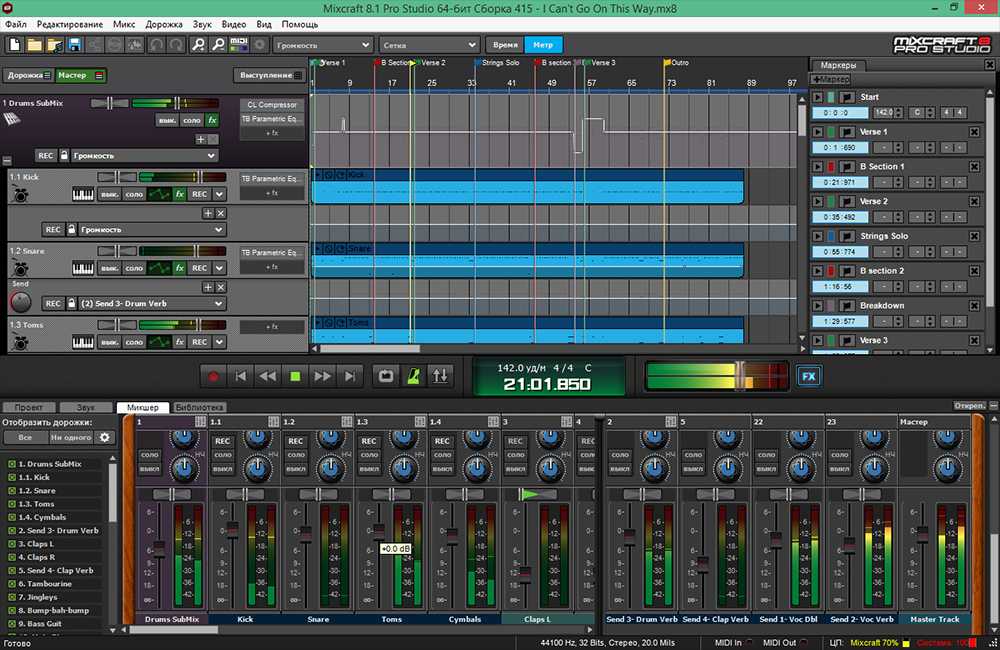Screen dimensions: 1000x650
Task: Click the +Маркер add marker button
Action: pyautogui.click(x=832, y=79)
